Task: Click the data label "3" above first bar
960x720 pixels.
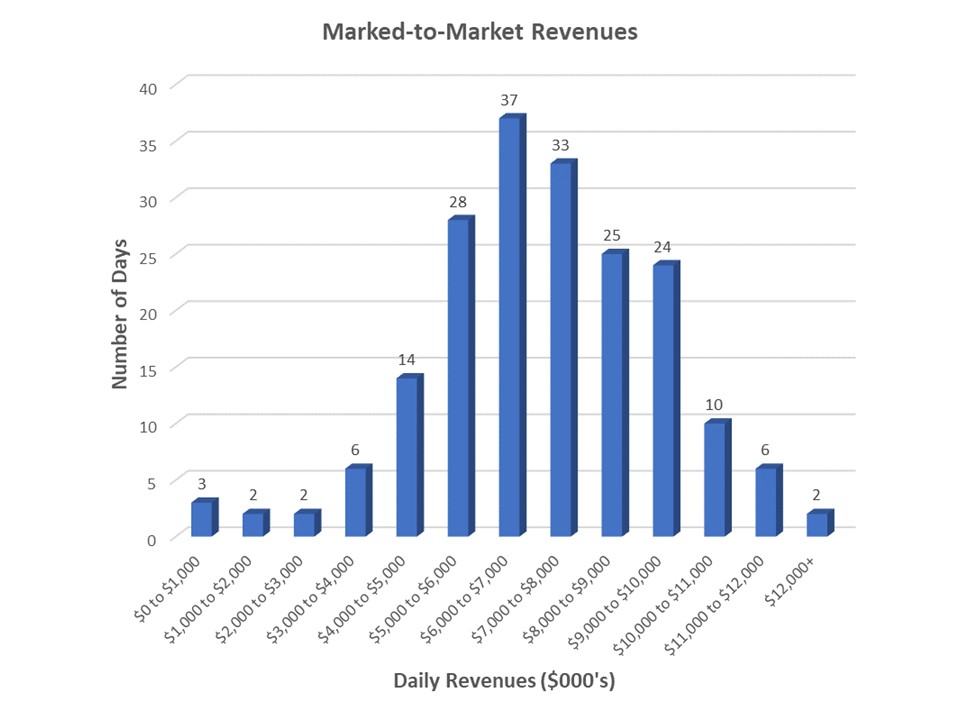Action: point(201,484)
